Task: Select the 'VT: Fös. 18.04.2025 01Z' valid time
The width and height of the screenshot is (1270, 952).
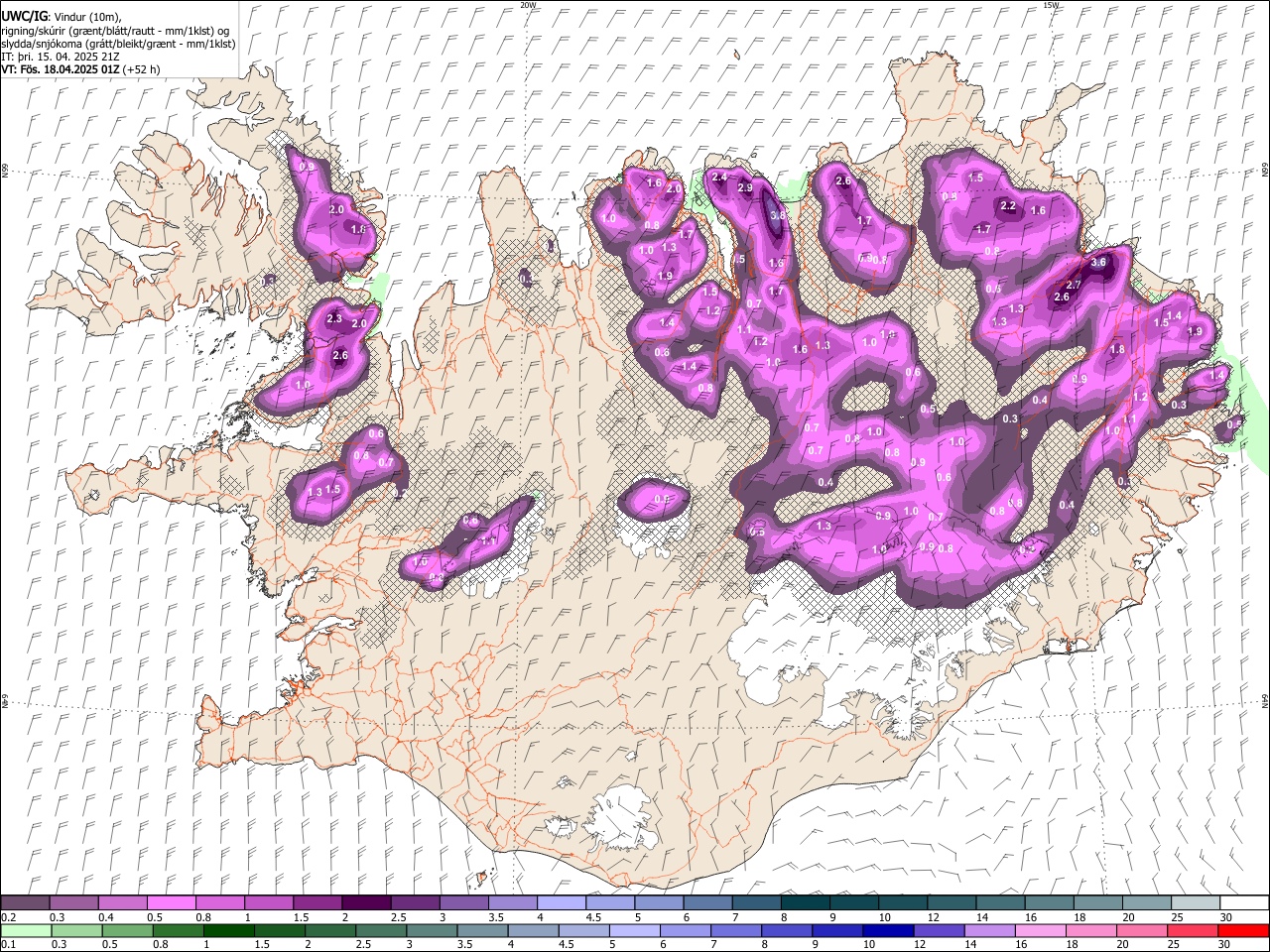Action: (62, 69)
